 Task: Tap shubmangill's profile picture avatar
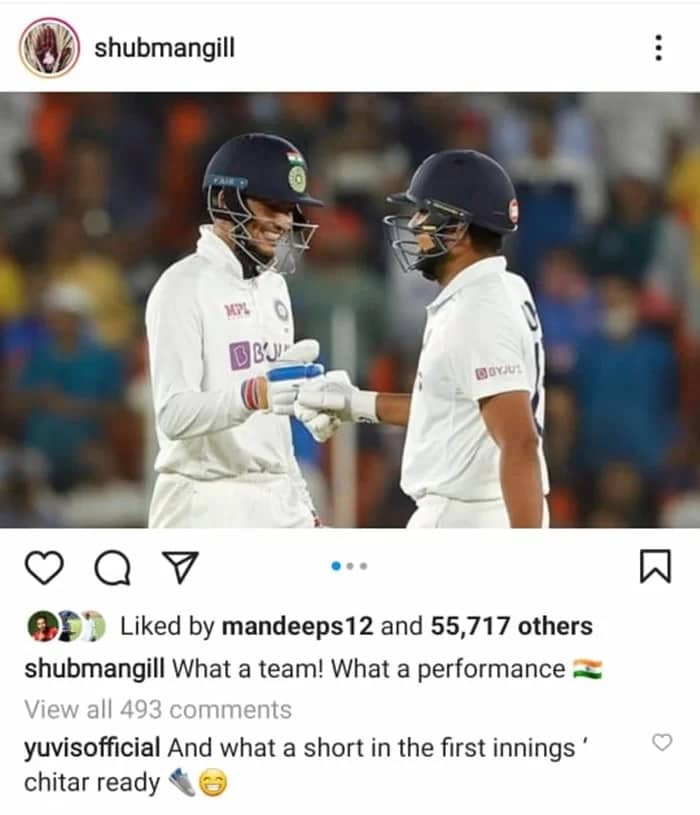pos(49,48)
